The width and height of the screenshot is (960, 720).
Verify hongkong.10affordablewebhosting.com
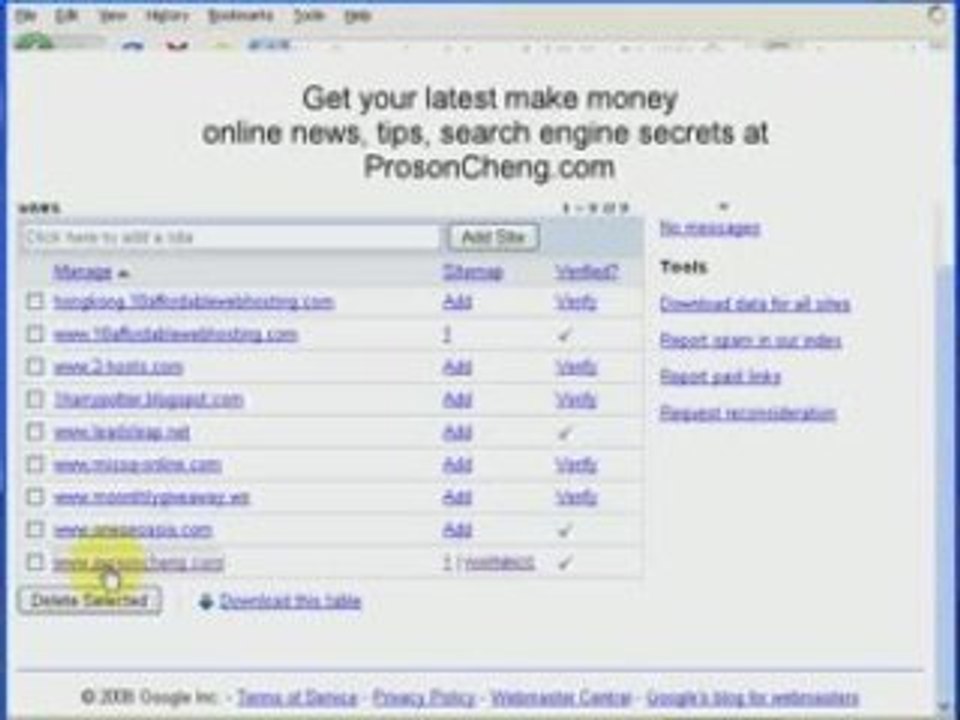click(x=576, y=301)
